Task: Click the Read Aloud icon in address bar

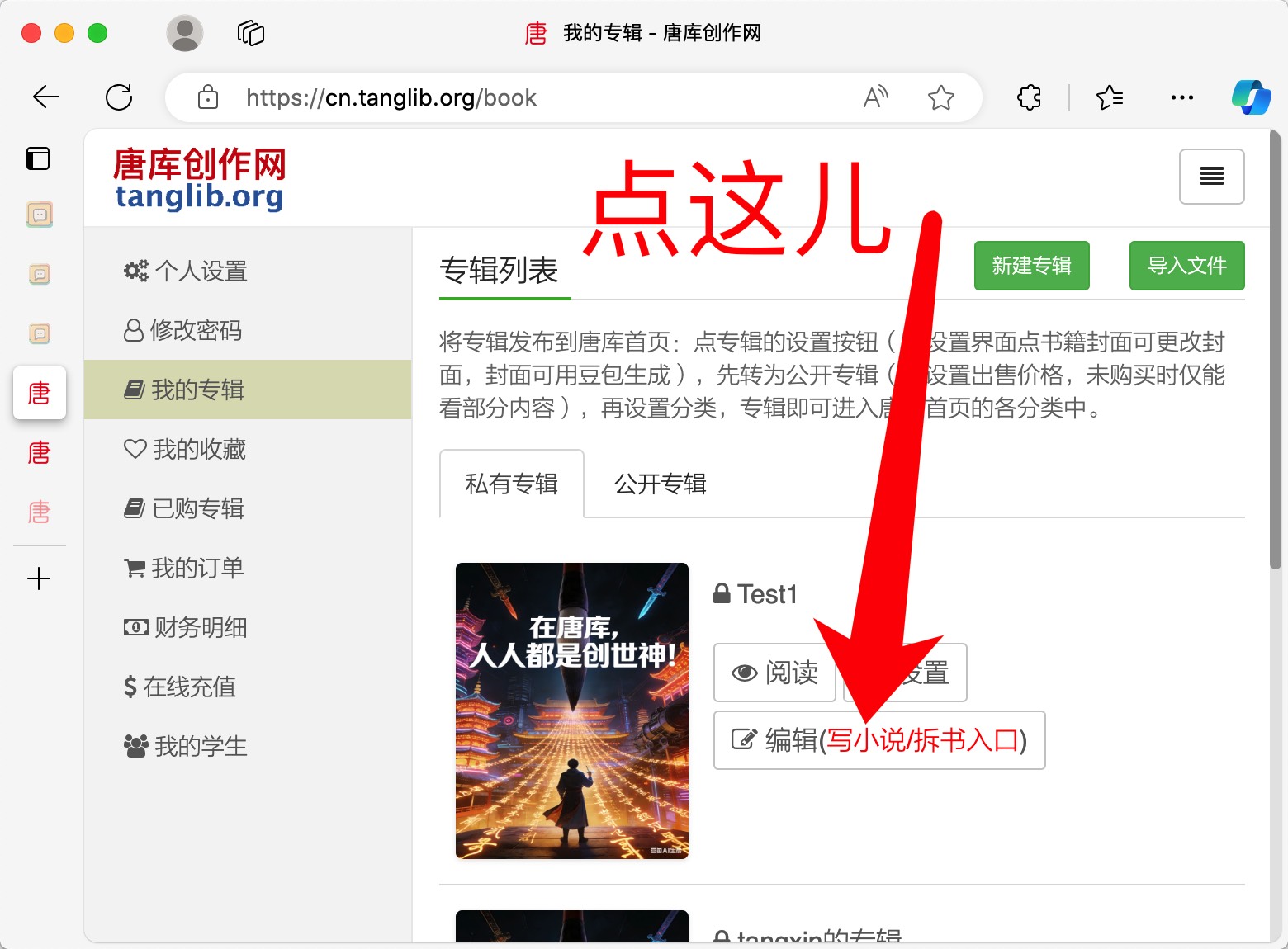Action: [875, 97]
